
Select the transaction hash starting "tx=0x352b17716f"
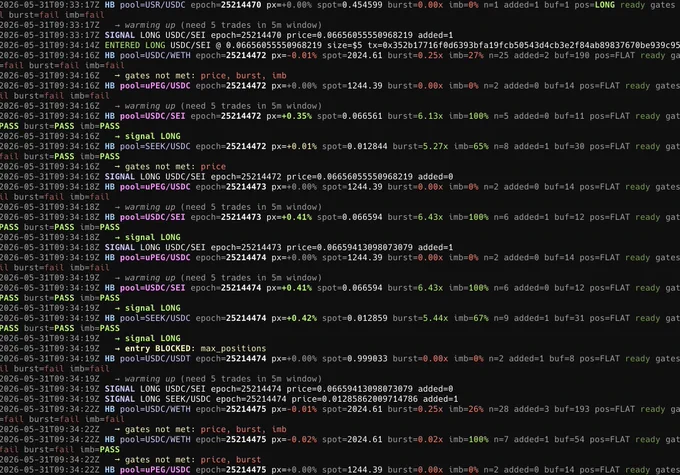(x=523, y=45)
